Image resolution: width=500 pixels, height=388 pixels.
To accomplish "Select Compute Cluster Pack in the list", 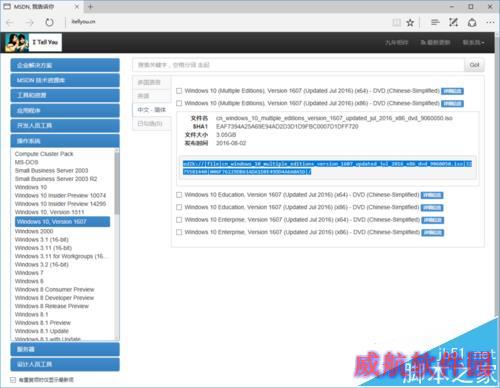I will [44, 154].
